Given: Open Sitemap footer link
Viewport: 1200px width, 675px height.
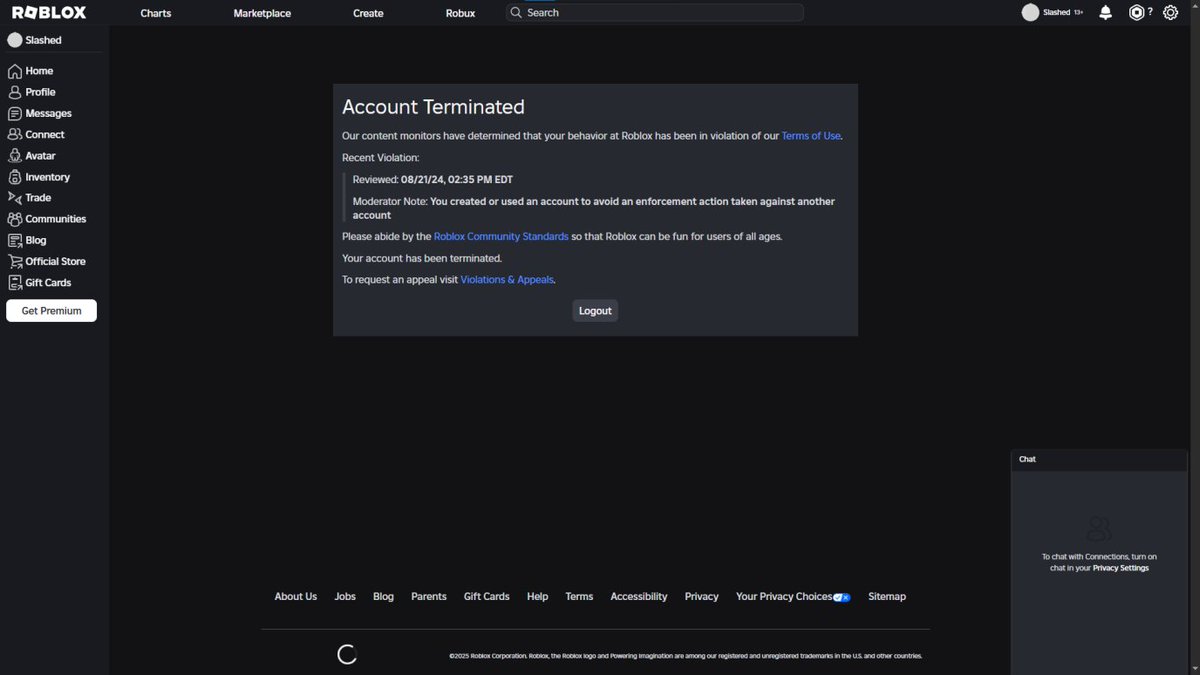Looking at the screenshot, I should pyautogui.click(x=887, y=597).
